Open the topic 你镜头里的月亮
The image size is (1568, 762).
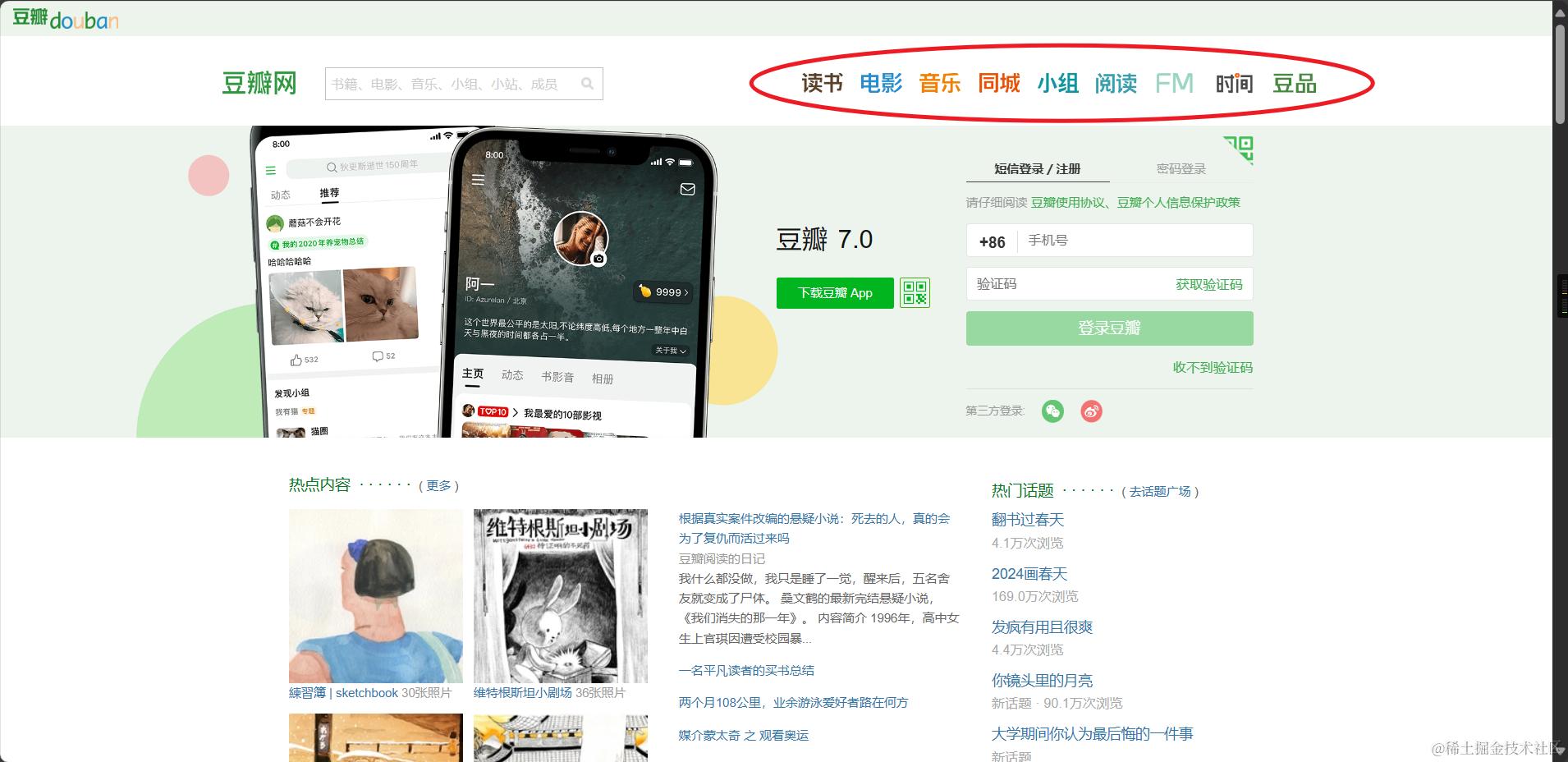pyautogui.click(x=1043, y=681)
